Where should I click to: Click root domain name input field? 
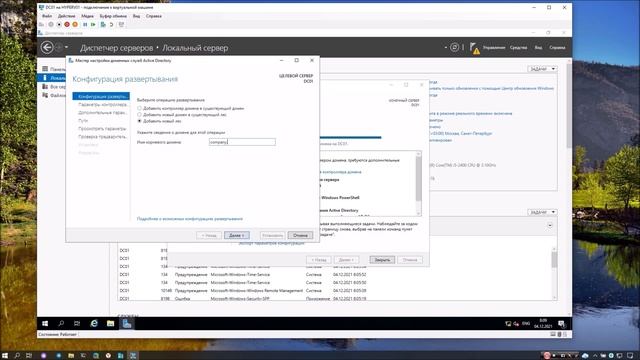[242, 142]
